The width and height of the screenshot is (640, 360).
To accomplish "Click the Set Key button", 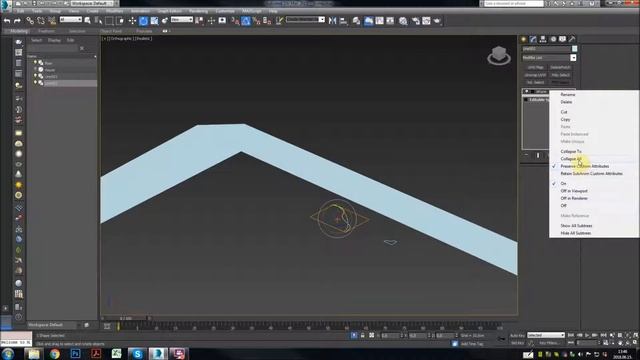I will pyautogui.click(x=517, y=343).
